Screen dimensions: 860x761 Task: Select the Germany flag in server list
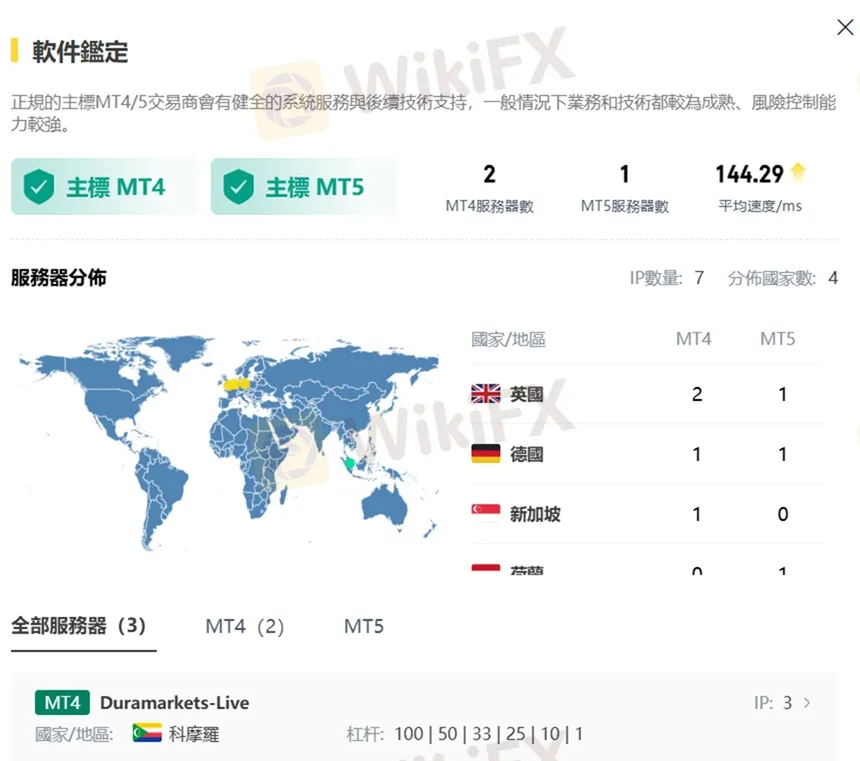[x=485, y=453]
